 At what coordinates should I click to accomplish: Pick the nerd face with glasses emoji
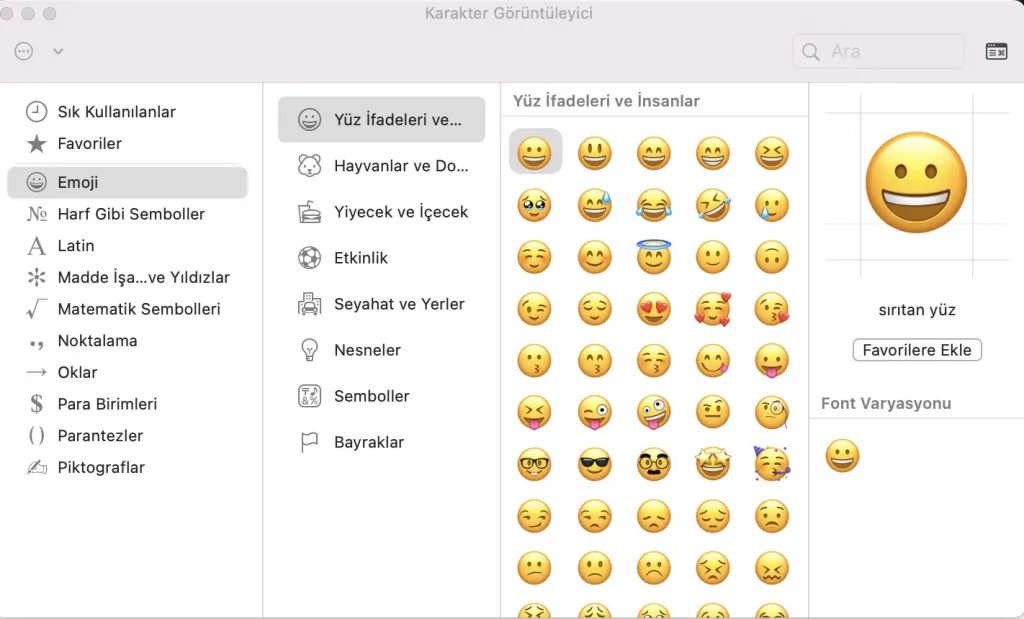click(535, 464)
